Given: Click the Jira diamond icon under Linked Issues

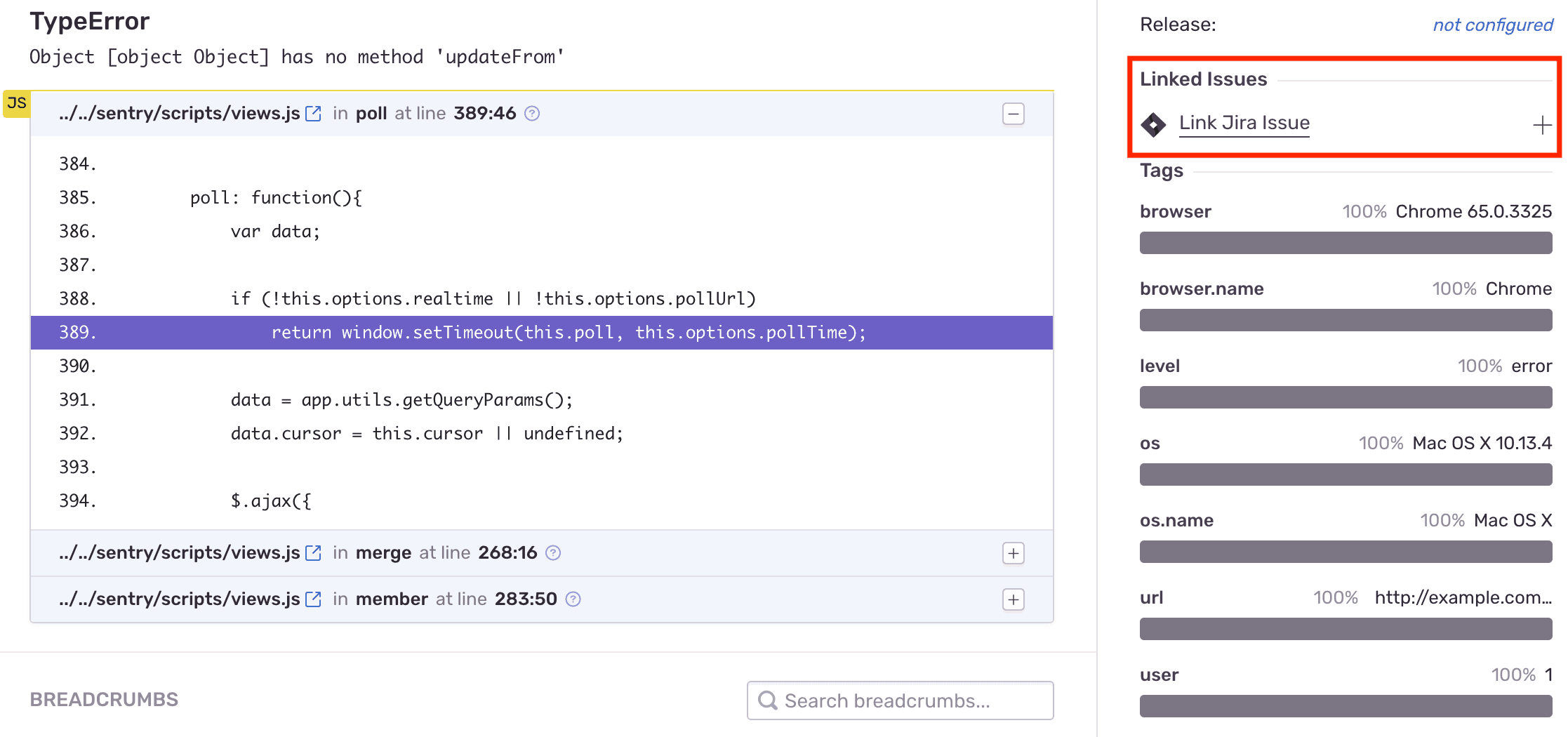Looking at the screenshot, I should (x=1153, y=124).
